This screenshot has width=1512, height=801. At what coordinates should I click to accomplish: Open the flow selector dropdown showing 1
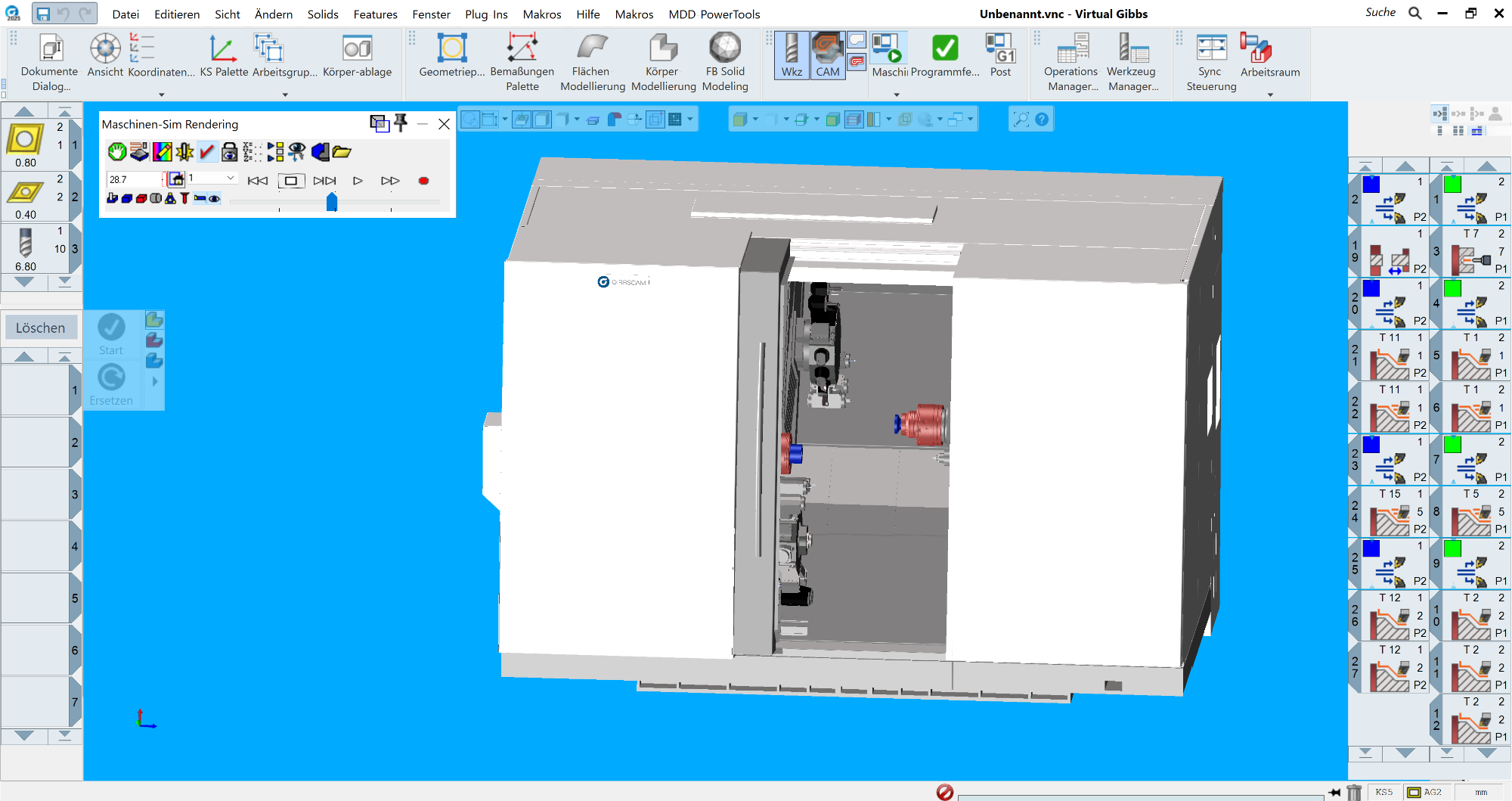[230, 178]
